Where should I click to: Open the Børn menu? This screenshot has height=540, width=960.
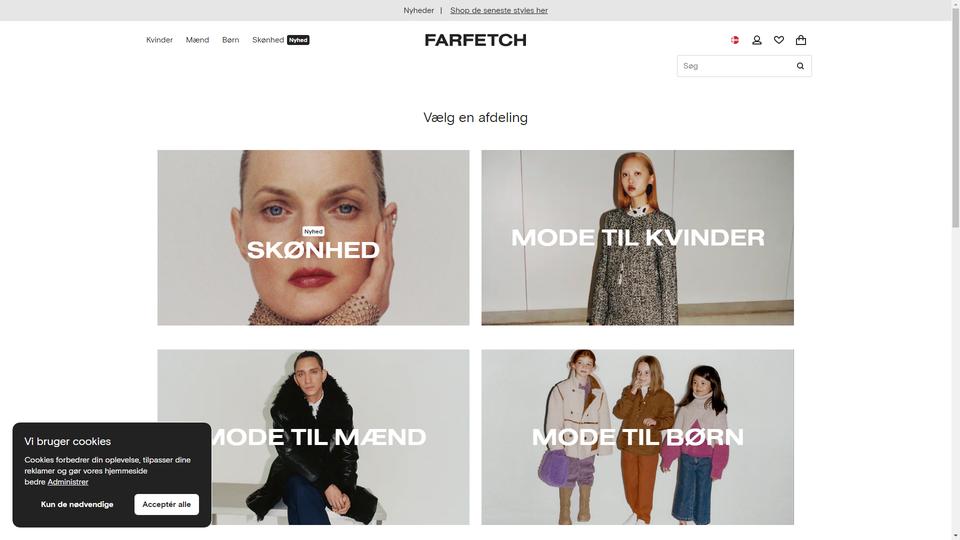(x=231, y=40)
